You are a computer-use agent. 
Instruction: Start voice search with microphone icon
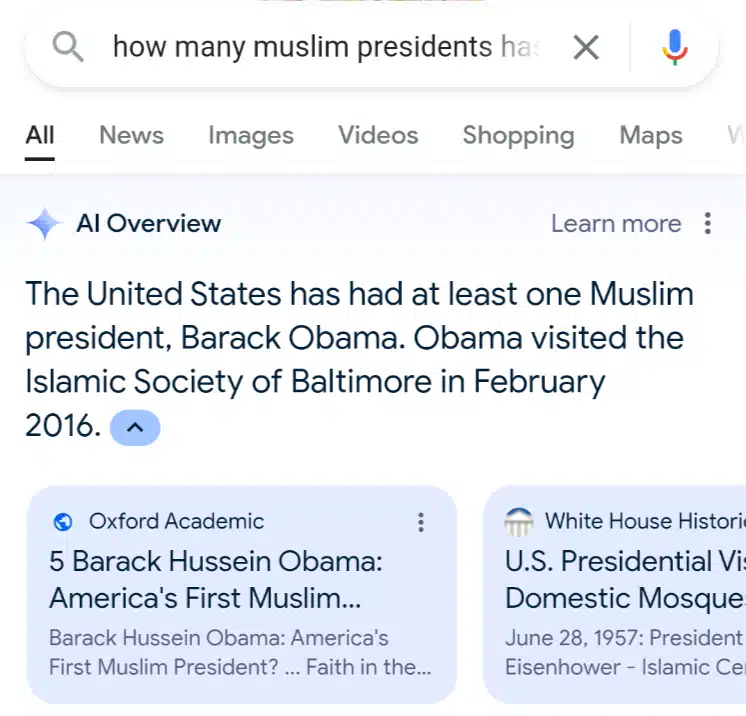click(x=675, y=46)
